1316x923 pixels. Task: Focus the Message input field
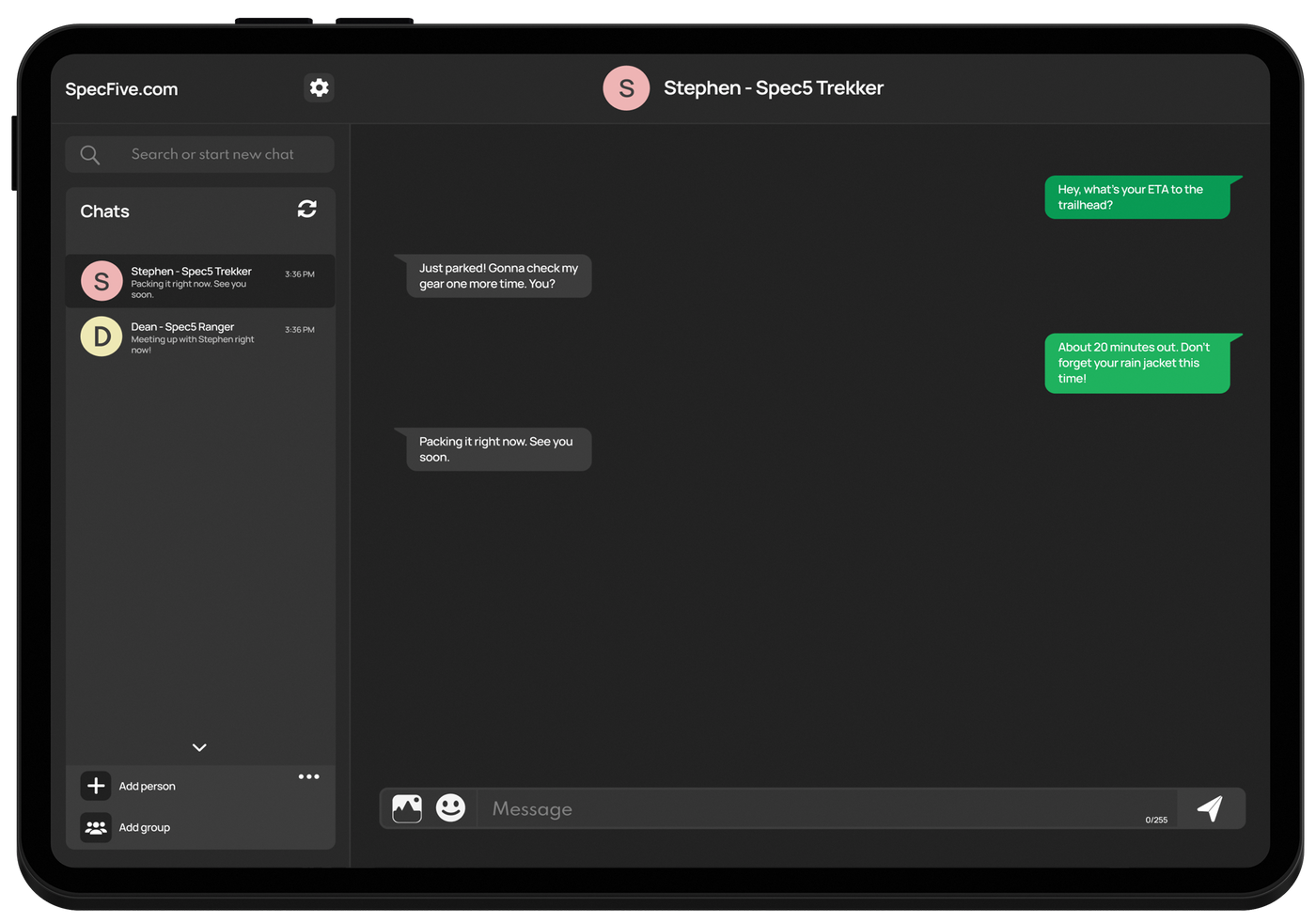click(x=808, y=809)
